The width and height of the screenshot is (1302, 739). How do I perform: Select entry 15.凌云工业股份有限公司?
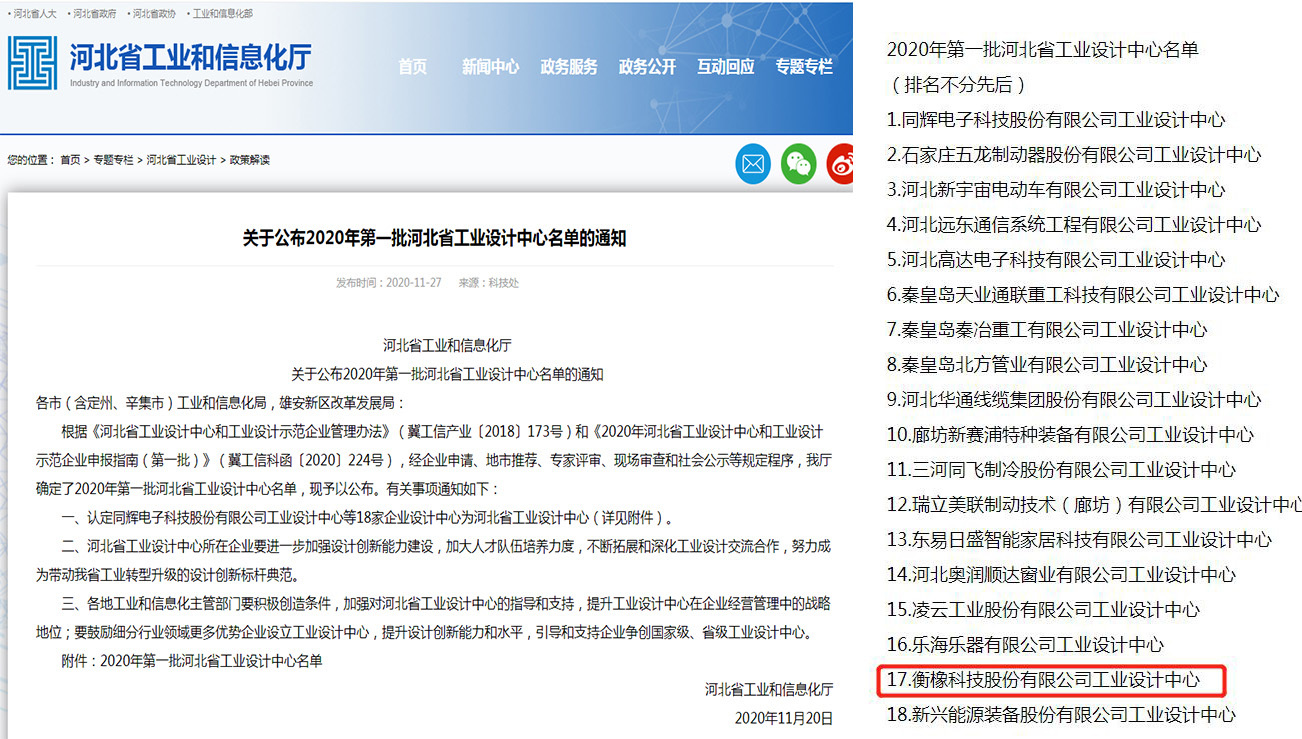(x=1043, y=609)
